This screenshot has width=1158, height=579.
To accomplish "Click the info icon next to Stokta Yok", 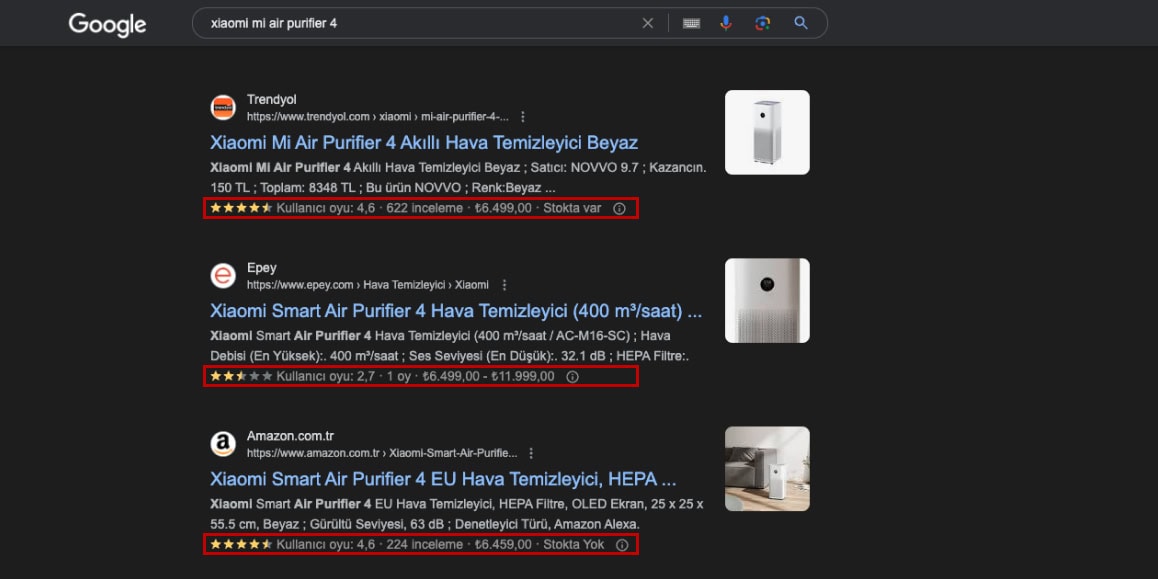I will pyautogui.click(x=622, y=545).
